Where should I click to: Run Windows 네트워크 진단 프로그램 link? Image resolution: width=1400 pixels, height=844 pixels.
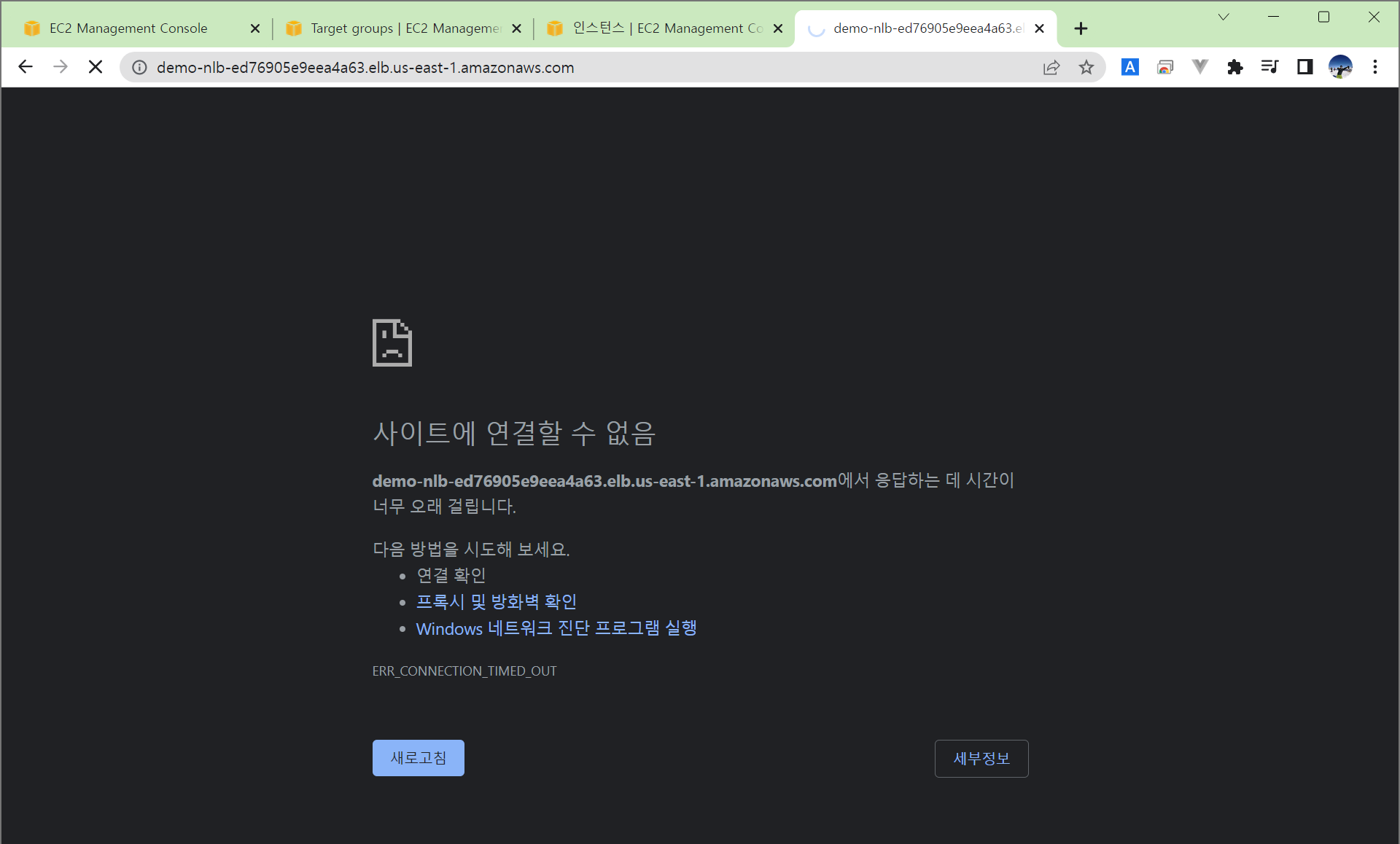[x=556, y=628]
